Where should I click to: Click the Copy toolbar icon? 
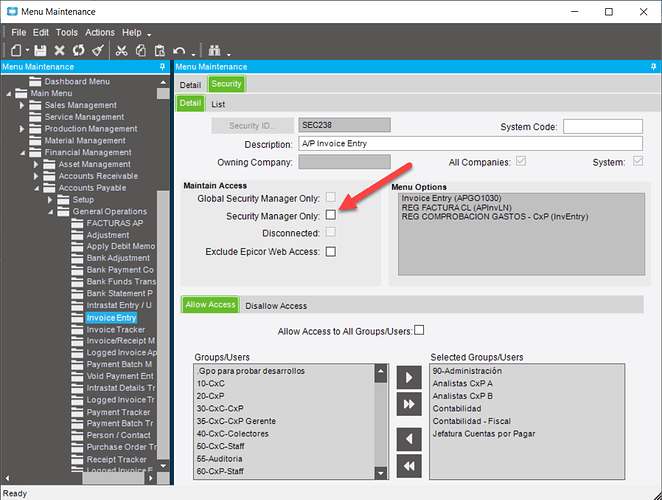click(x=141, y=51)
